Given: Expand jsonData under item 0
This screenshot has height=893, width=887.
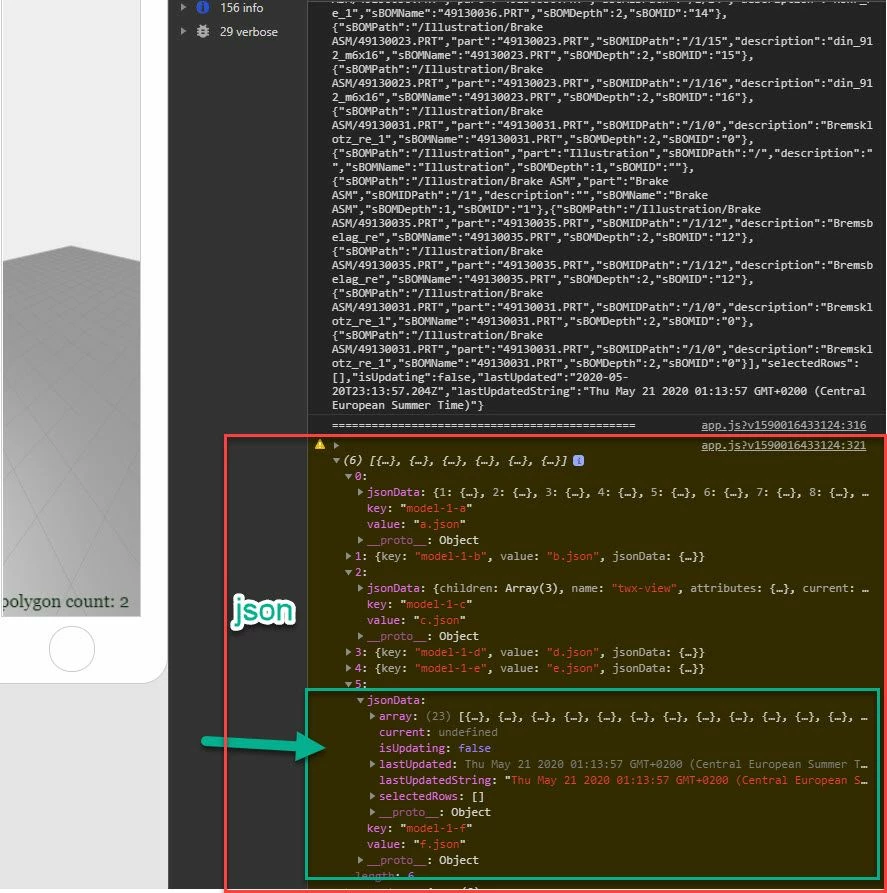Looking at the screenshot, I should coord(361,492).
